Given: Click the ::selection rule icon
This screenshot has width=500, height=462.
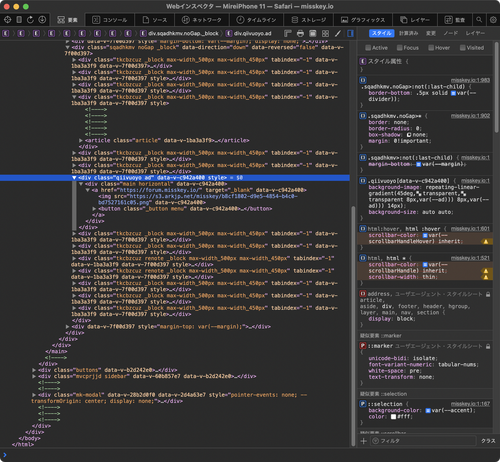Looking at the screenshot, I should 363,404.
